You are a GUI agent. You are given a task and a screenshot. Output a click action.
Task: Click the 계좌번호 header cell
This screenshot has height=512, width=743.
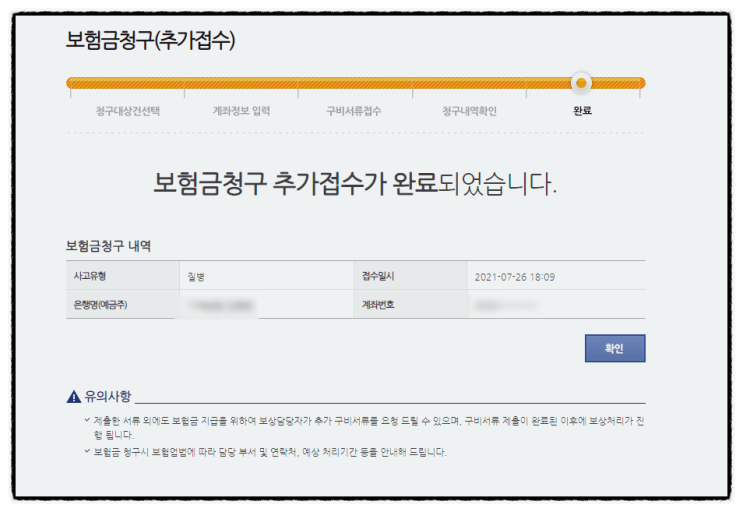(x=410, y=305)
